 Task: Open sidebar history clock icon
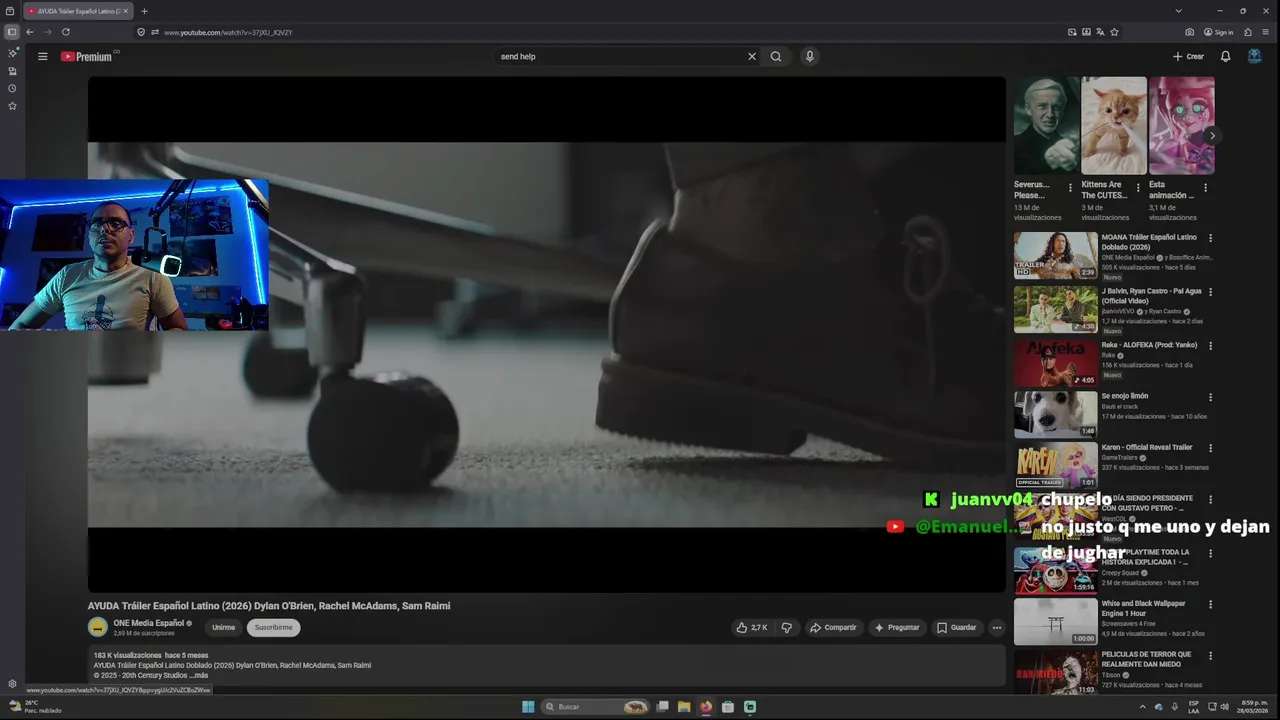12,88
